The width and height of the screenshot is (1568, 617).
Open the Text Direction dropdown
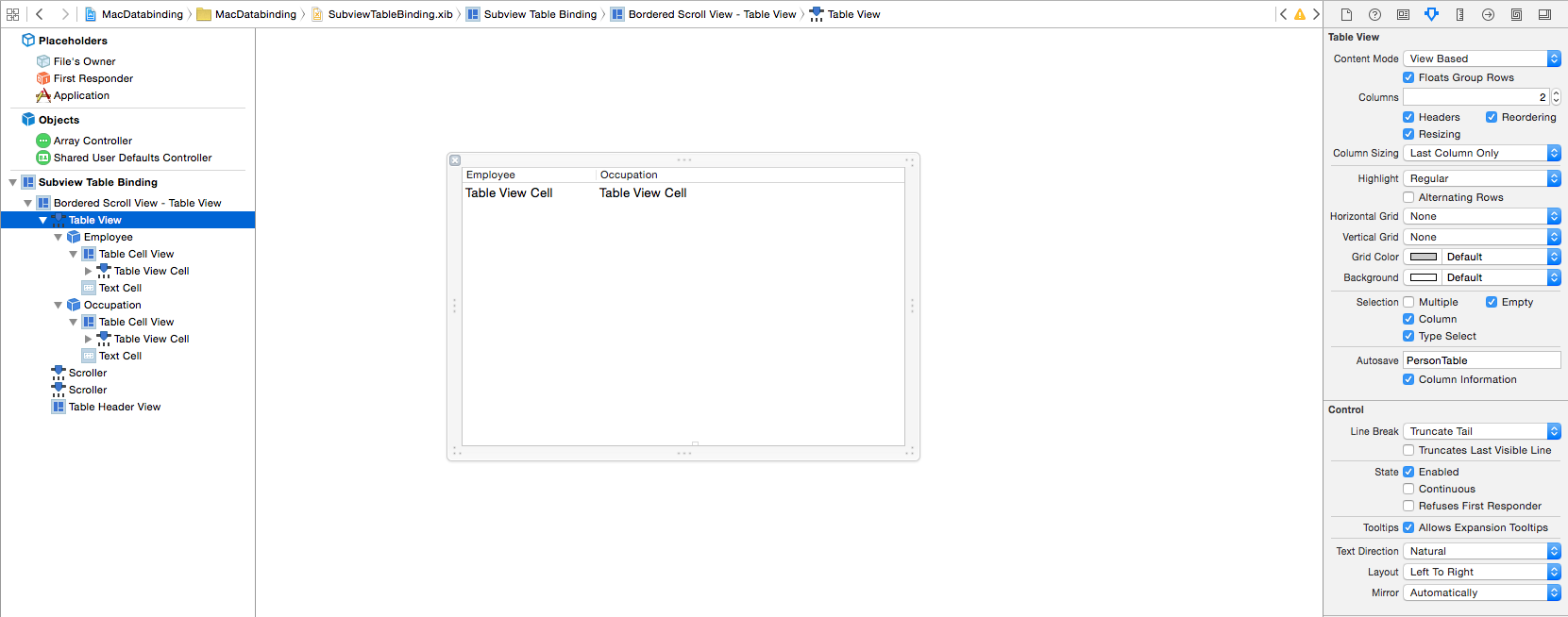pyautogui.click(x=1482, y=551)
